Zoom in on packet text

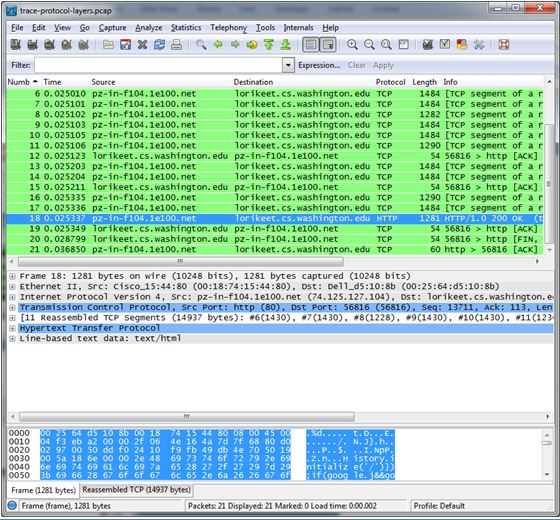point(352,45)
